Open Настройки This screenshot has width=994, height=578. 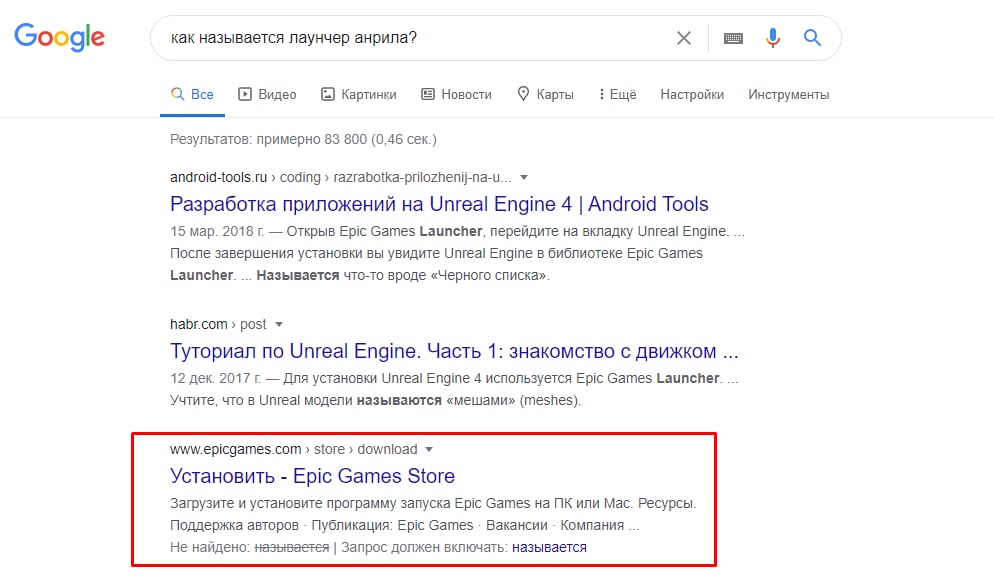tap(692, 94)
